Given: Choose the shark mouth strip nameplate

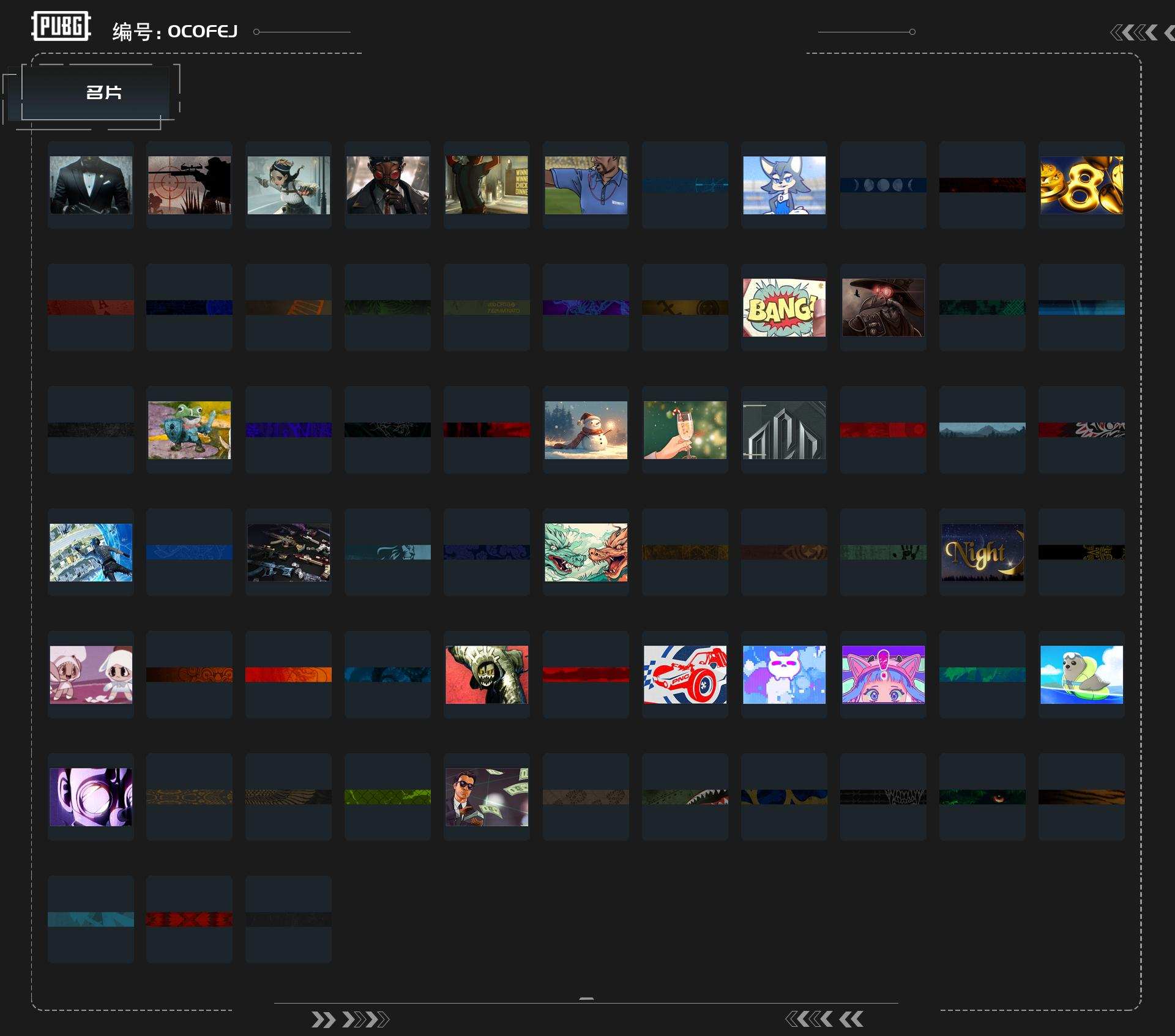Looking at the screenshot, I should pyautogui.click(x=685, y=797).
